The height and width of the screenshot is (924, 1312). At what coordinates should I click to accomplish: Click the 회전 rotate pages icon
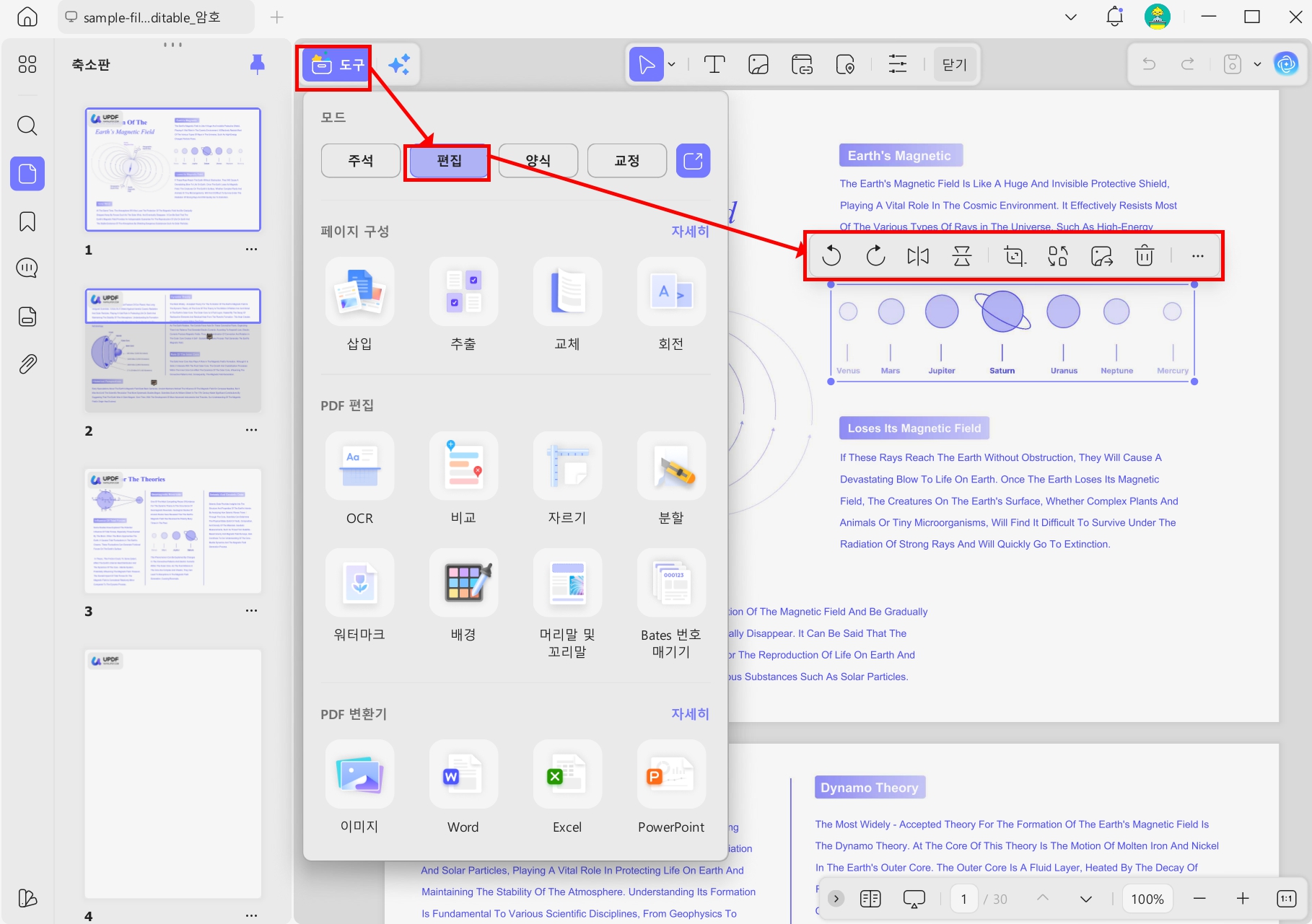(x=671, y=291)
